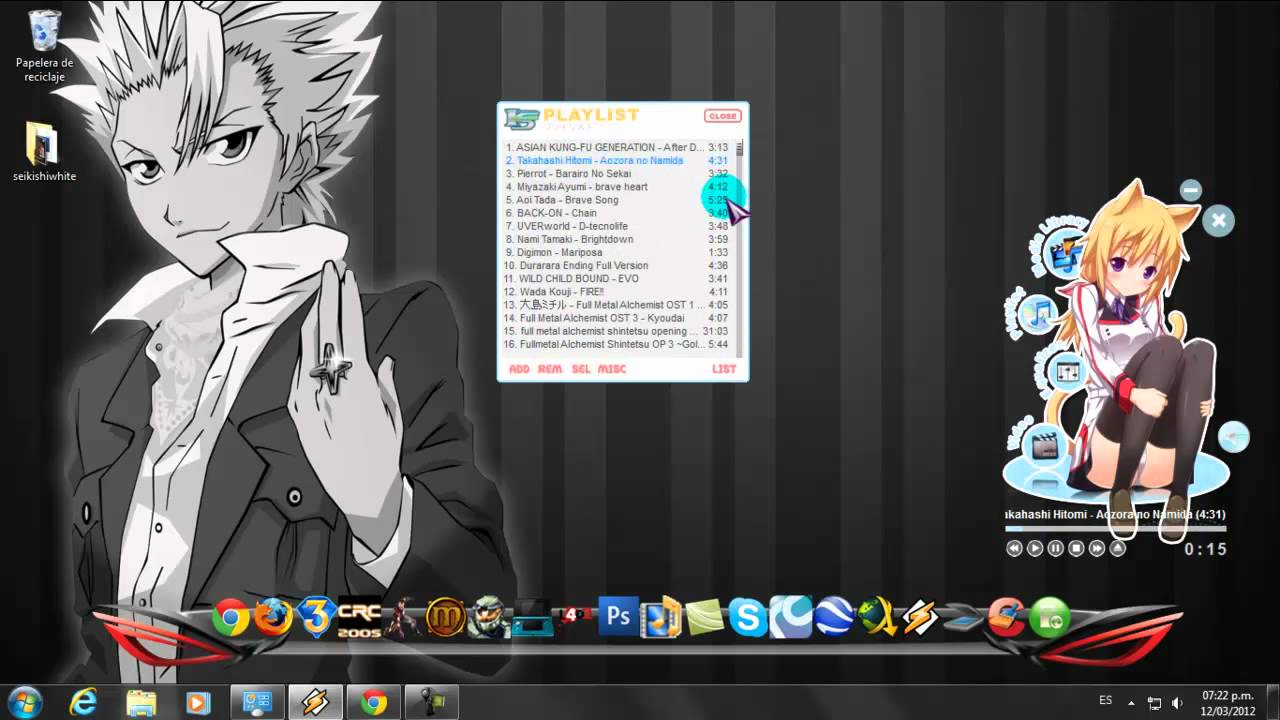Select "Pierrot - Barairo No Sekai" track

617,173
